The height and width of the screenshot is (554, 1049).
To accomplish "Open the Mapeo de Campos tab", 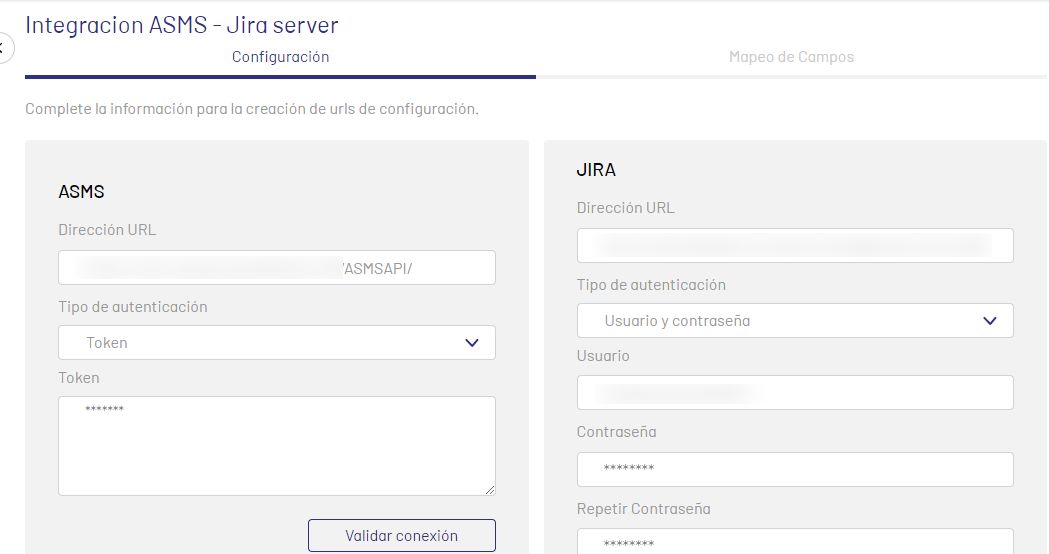I will (x=791, y=57).
